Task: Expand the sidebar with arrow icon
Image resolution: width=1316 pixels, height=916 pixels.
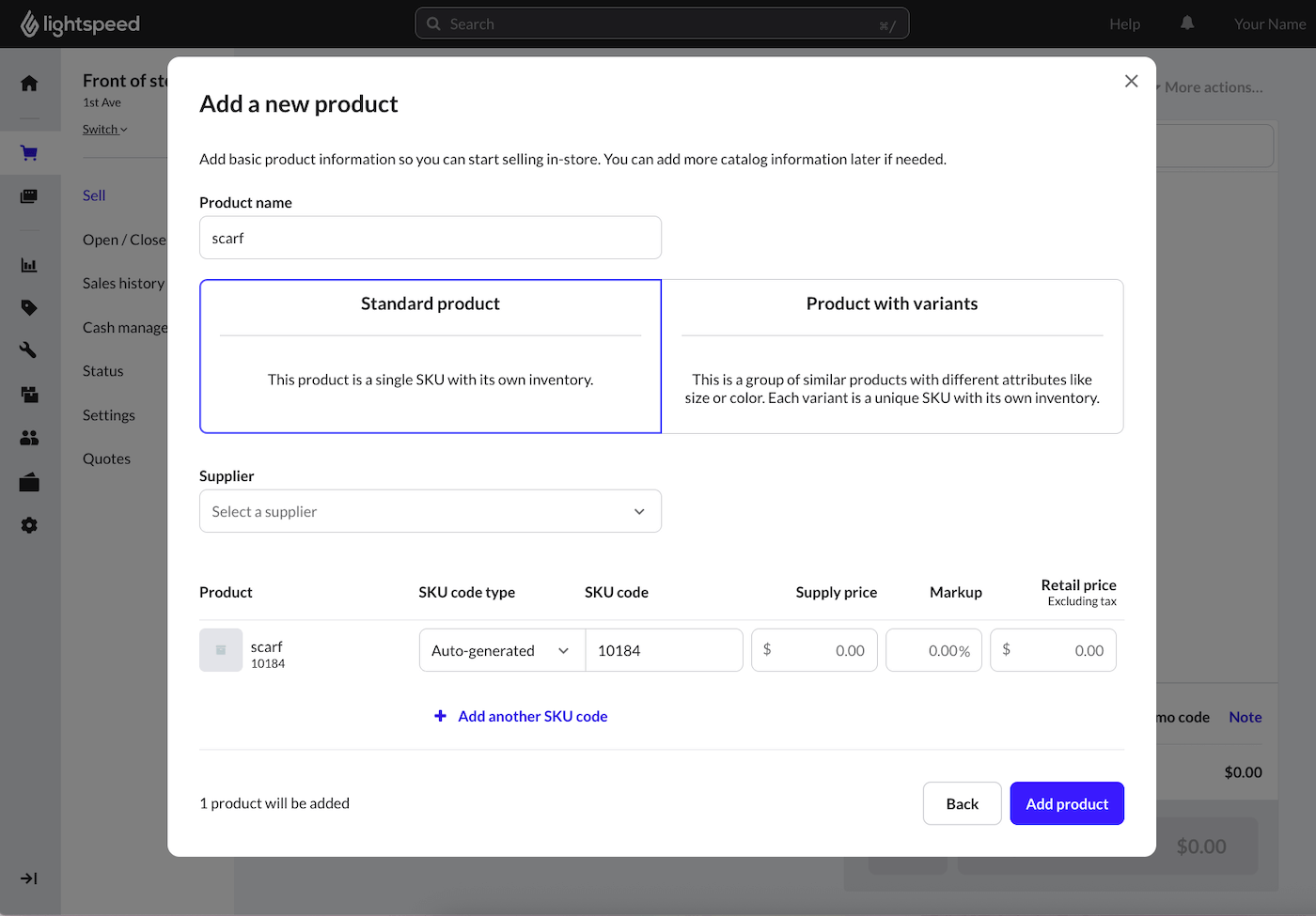Action: (29, 878)
